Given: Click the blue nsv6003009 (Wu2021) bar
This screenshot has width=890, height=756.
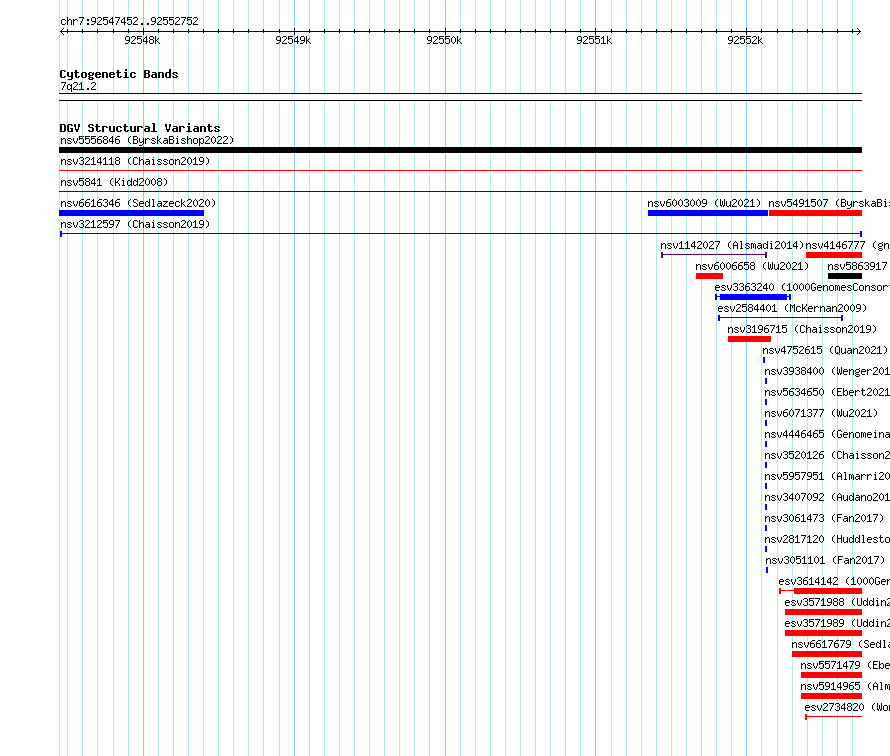Looking at the screenshot, I should 708,213.
